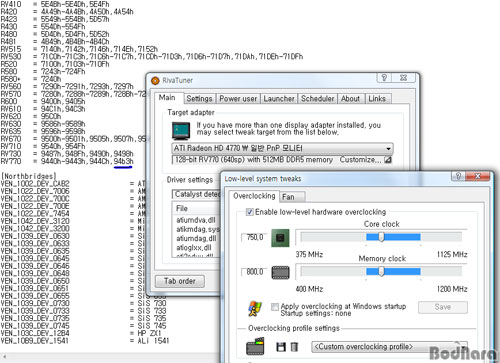Select atiumdva.dll in the File list
The image size is (500, 363).
point(197,220)
